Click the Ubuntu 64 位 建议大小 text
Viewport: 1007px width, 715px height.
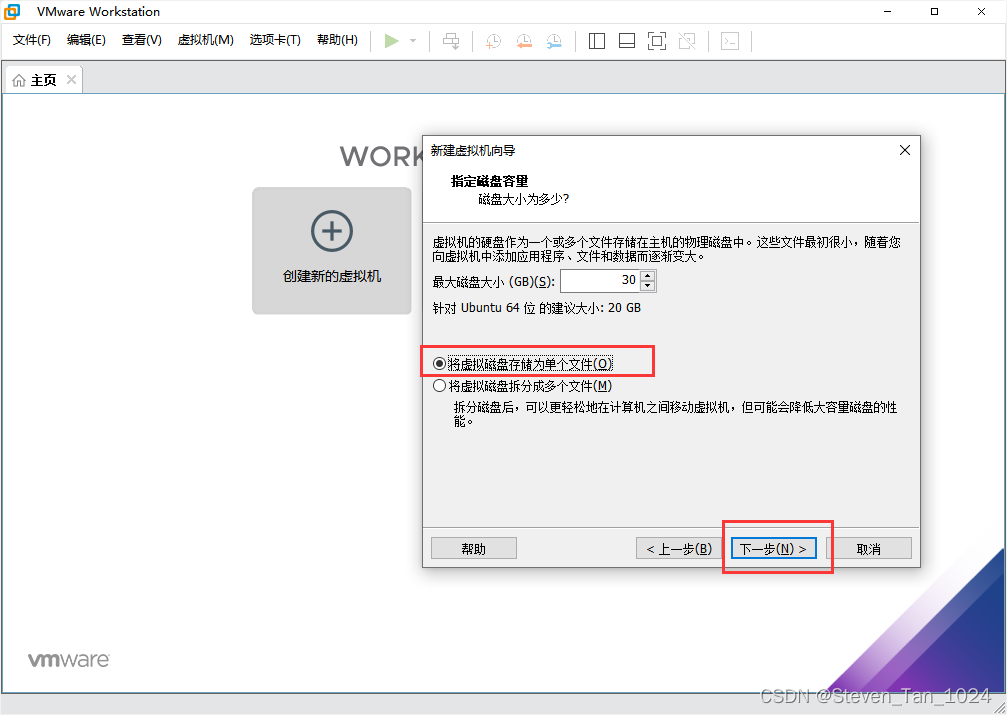[x=537, y=308]
